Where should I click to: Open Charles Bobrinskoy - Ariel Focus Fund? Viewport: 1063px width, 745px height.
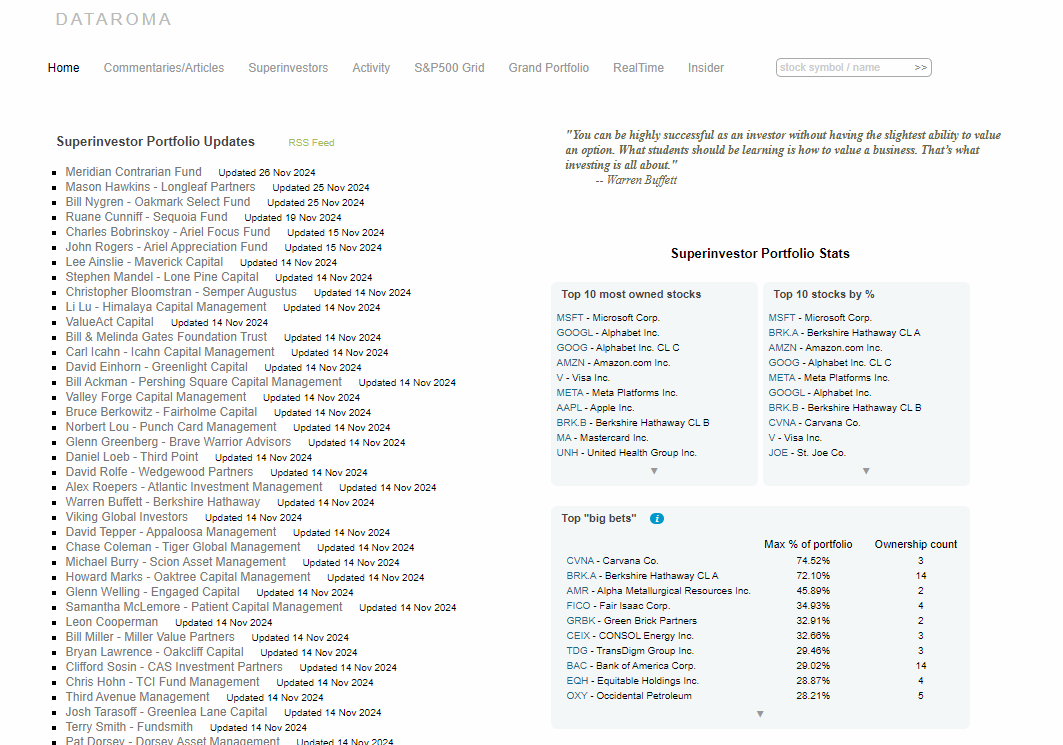(168, 232)
